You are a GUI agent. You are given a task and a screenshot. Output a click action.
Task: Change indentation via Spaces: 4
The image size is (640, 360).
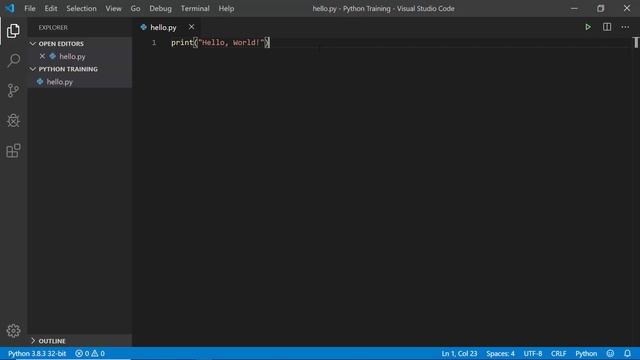pos(500,353)
